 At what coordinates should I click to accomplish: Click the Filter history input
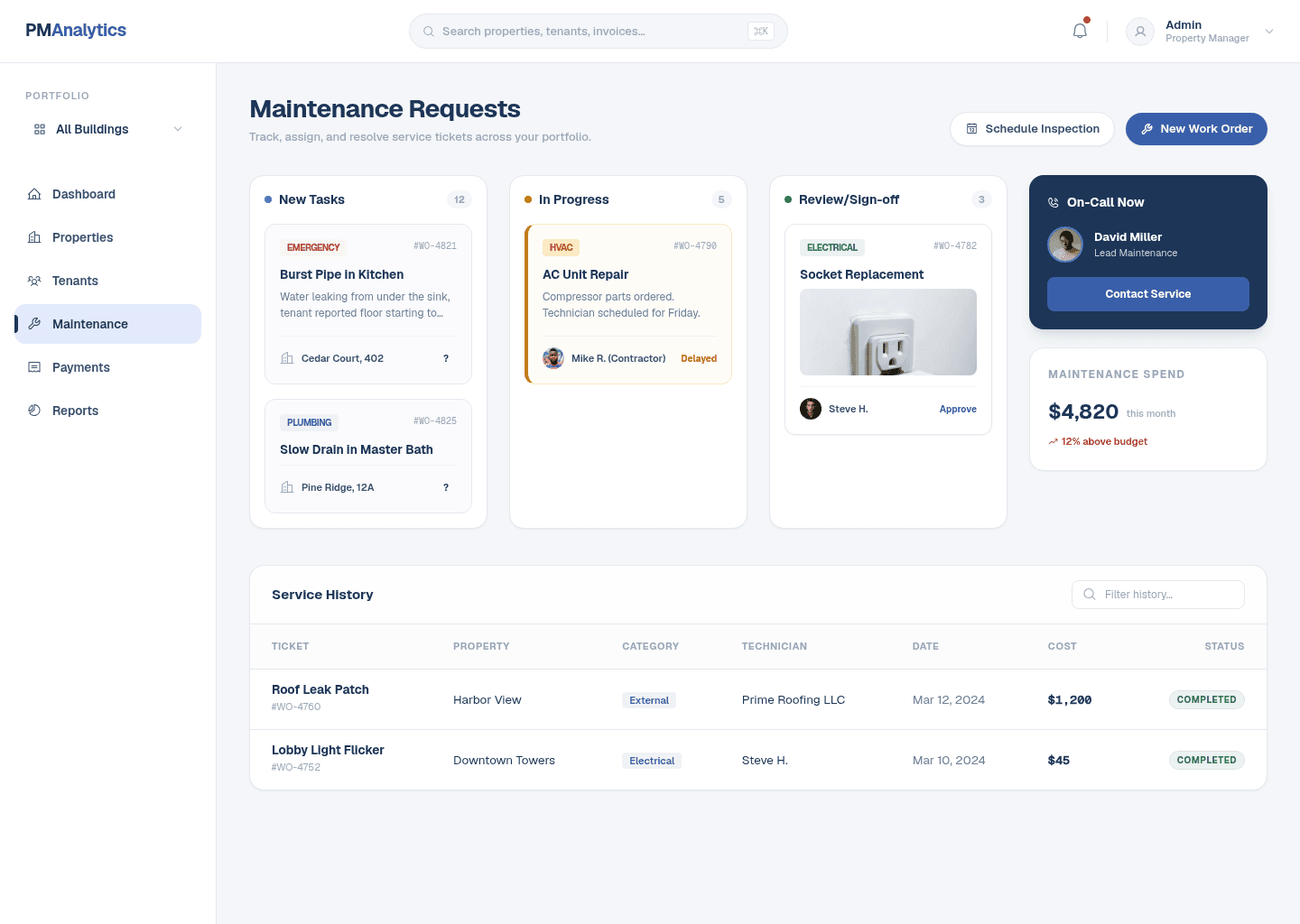click(1158, 595)
